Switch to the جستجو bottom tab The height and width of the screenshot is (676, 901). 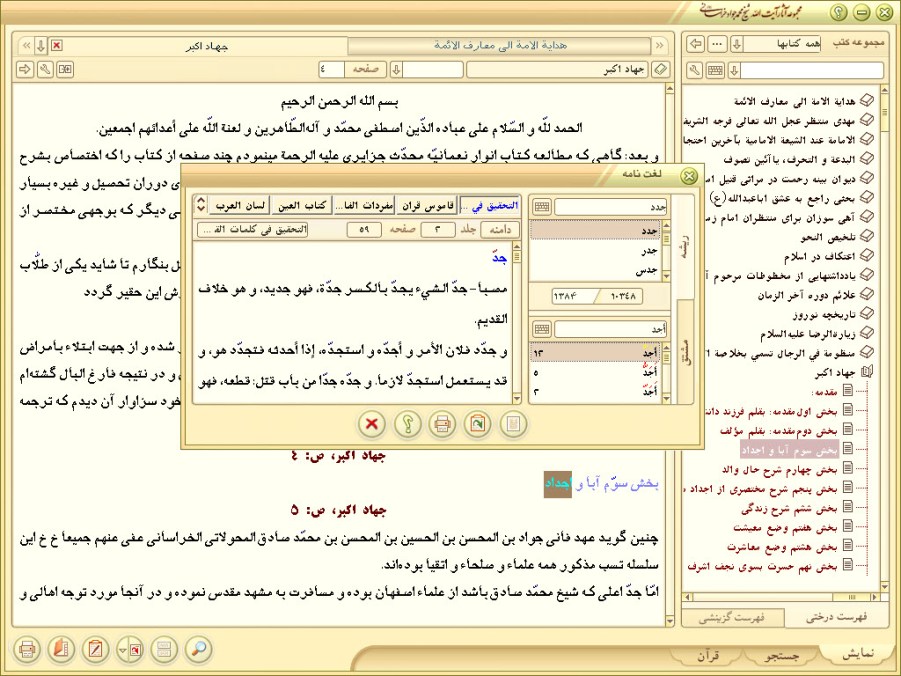click(x=782, y=655)
